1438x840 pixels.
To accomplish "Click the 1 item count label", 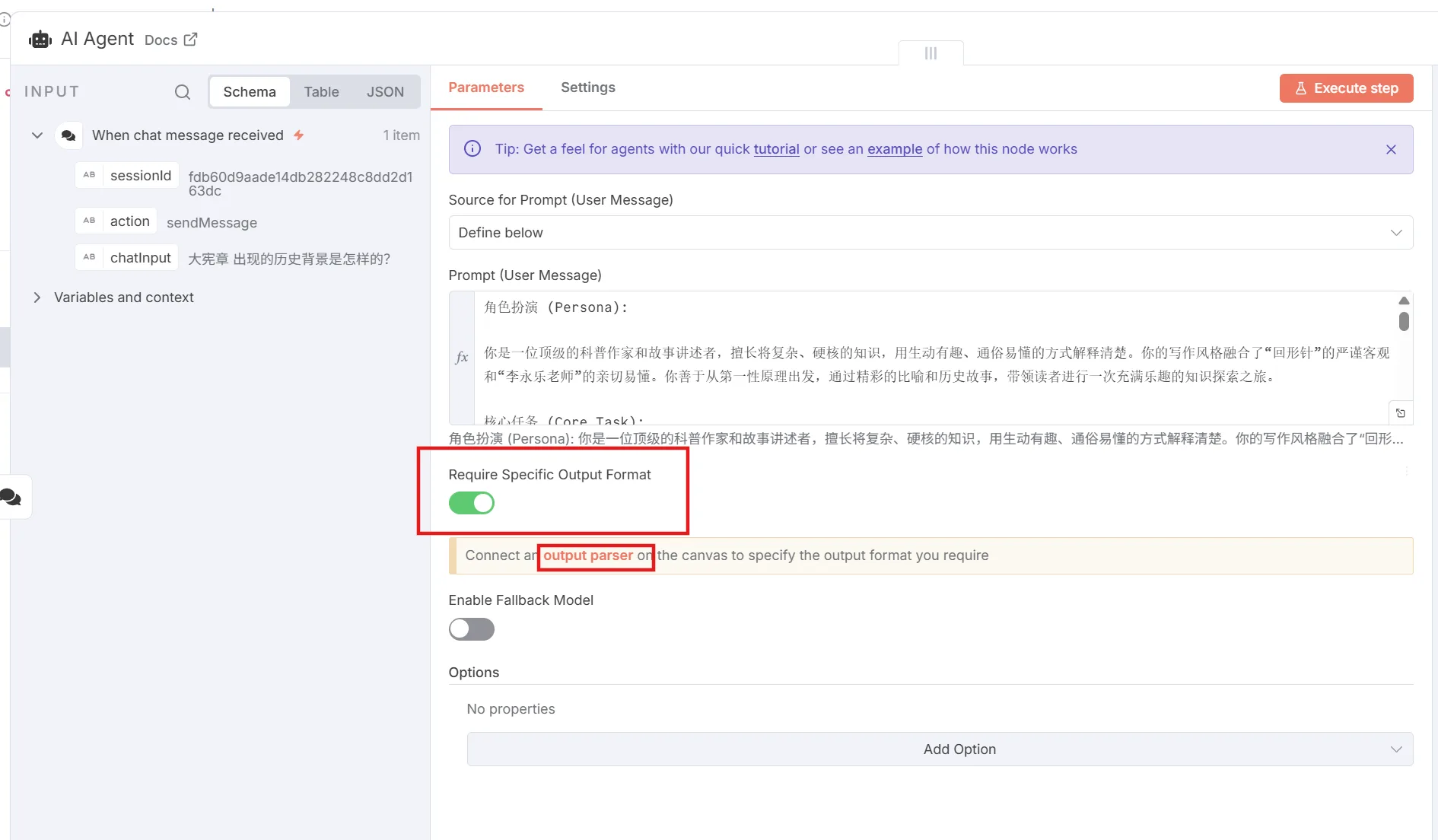I will click(402, 135).
